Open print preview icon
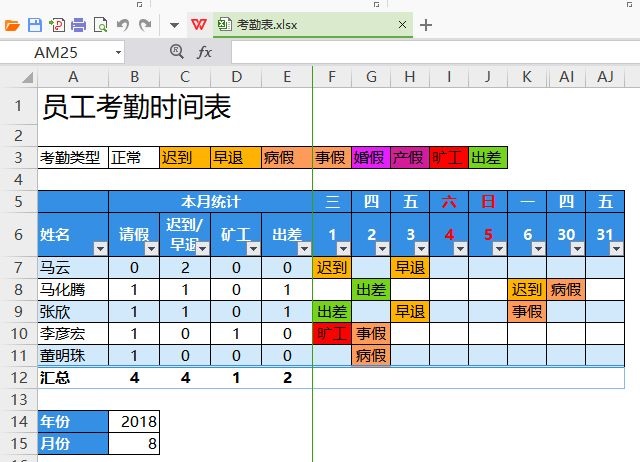Viewport: 640px width, 462px height. (x=100, y=25)
